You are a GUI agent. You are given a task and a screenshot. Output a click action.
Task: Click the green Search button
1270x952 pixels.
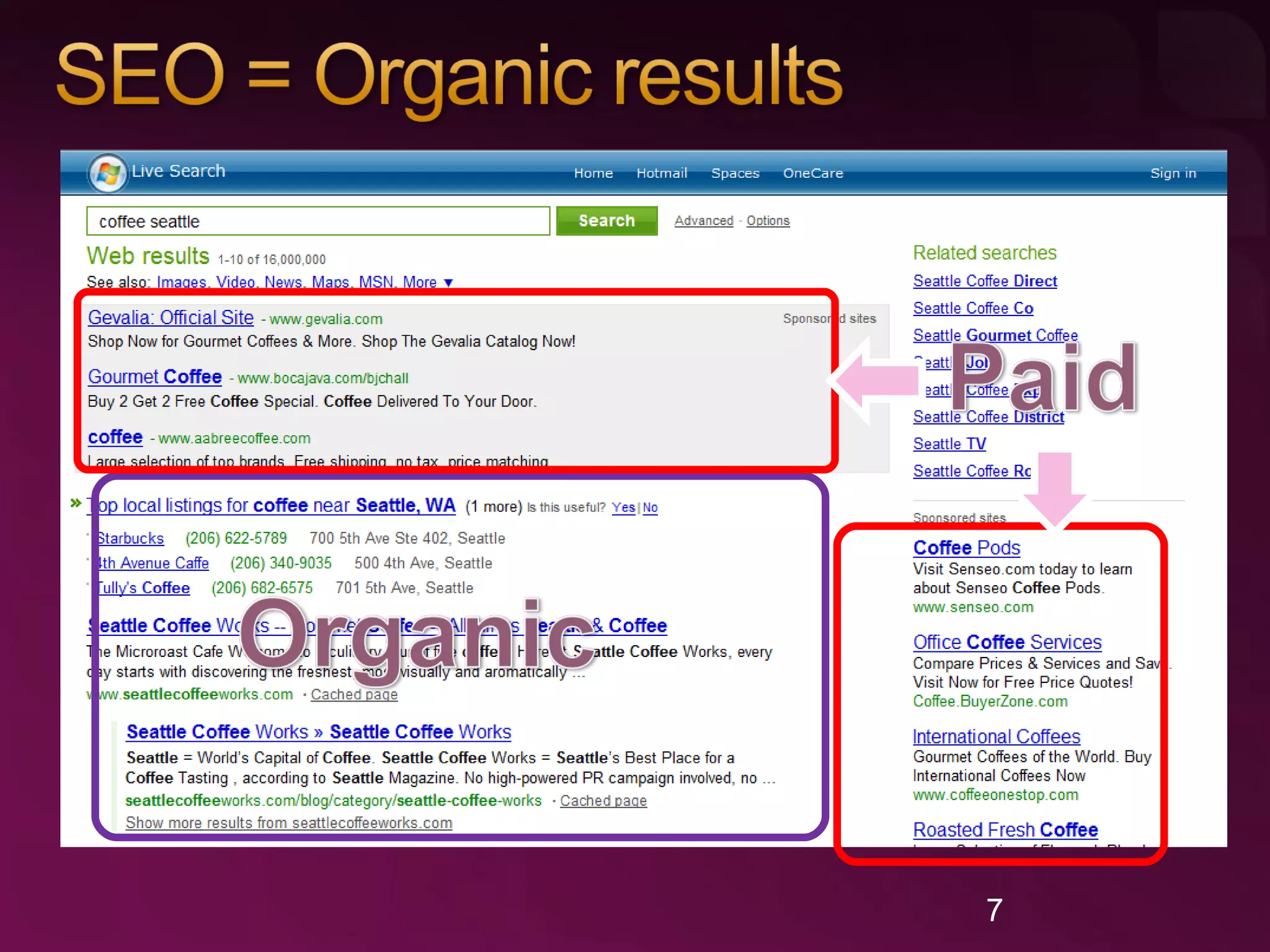(606, 221)
